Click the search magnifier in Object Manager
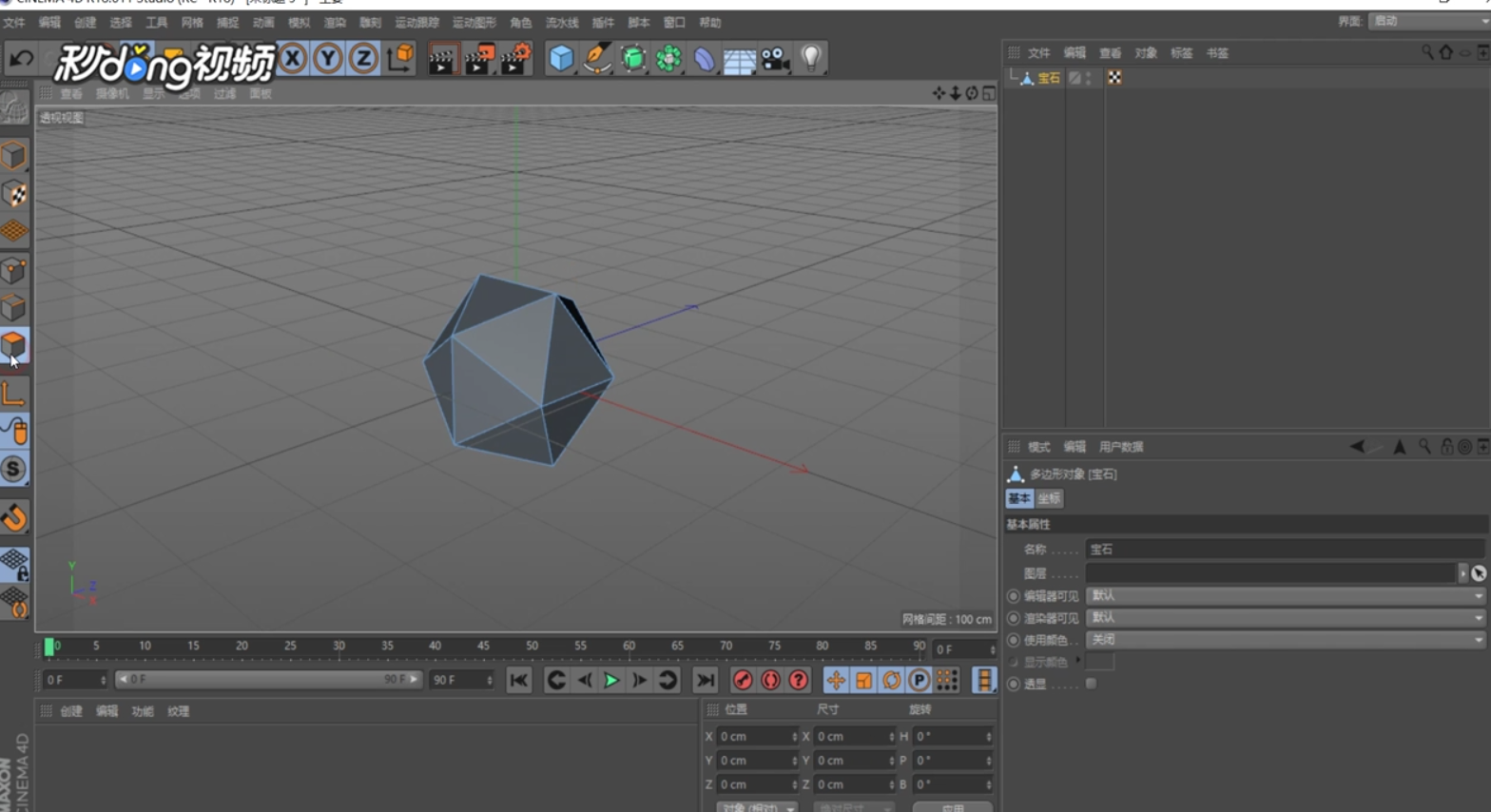Screen dimensions: 1491x812 point(1427,53)
